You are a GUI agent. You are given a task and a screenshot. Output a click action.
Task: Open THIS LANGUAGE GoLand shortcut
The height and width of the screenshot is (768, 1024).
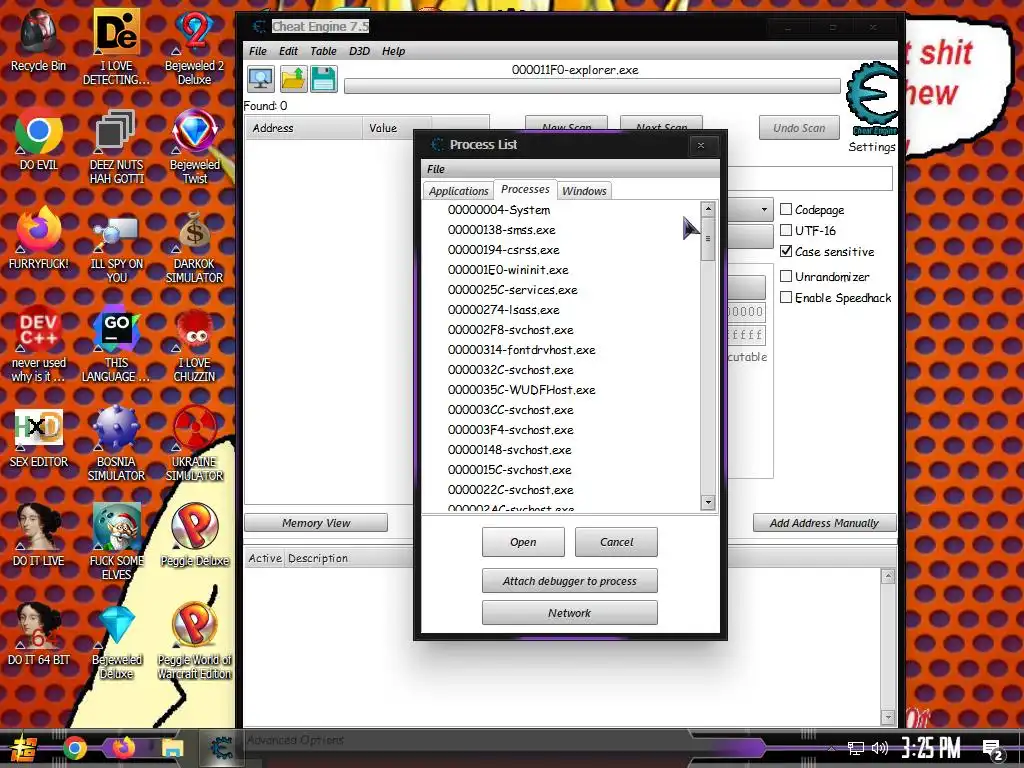[116, 345]
